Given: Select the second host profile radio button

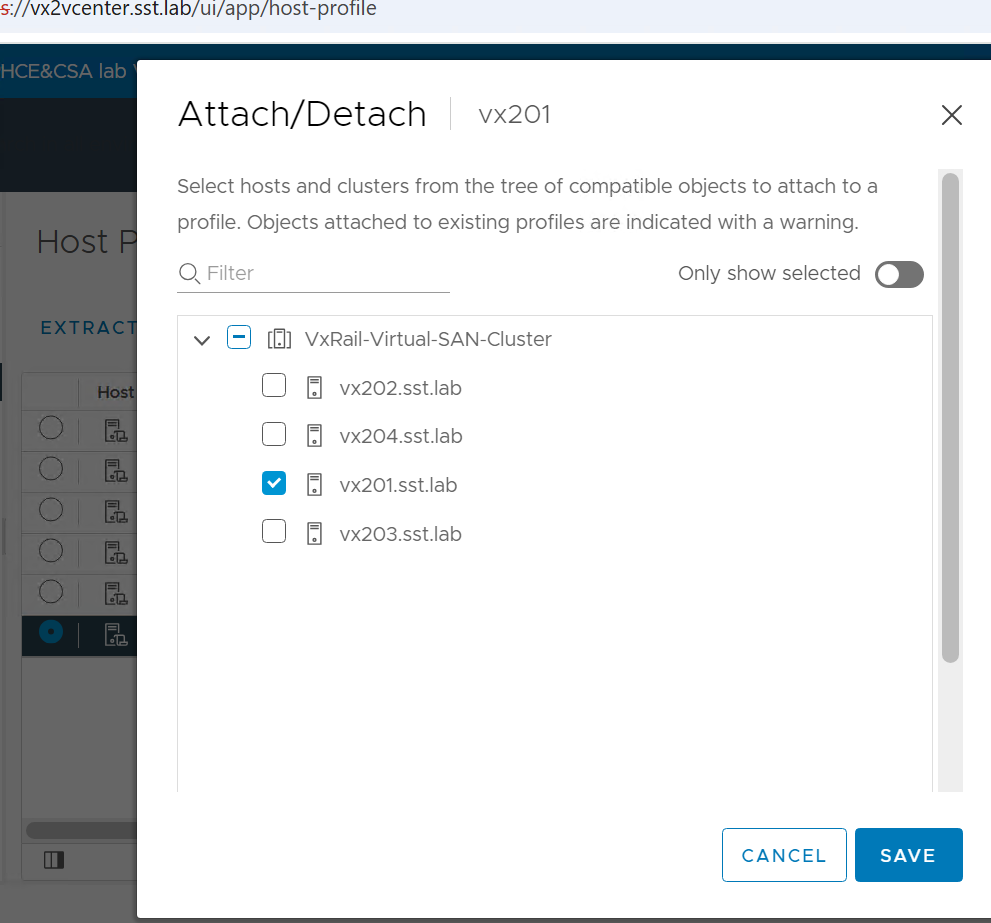Looking at the screenshot, I should pos(51,469).
